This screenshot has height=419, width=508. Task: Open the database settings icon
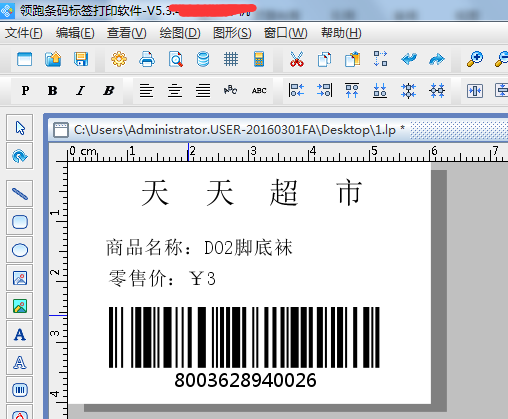point(203,59)
